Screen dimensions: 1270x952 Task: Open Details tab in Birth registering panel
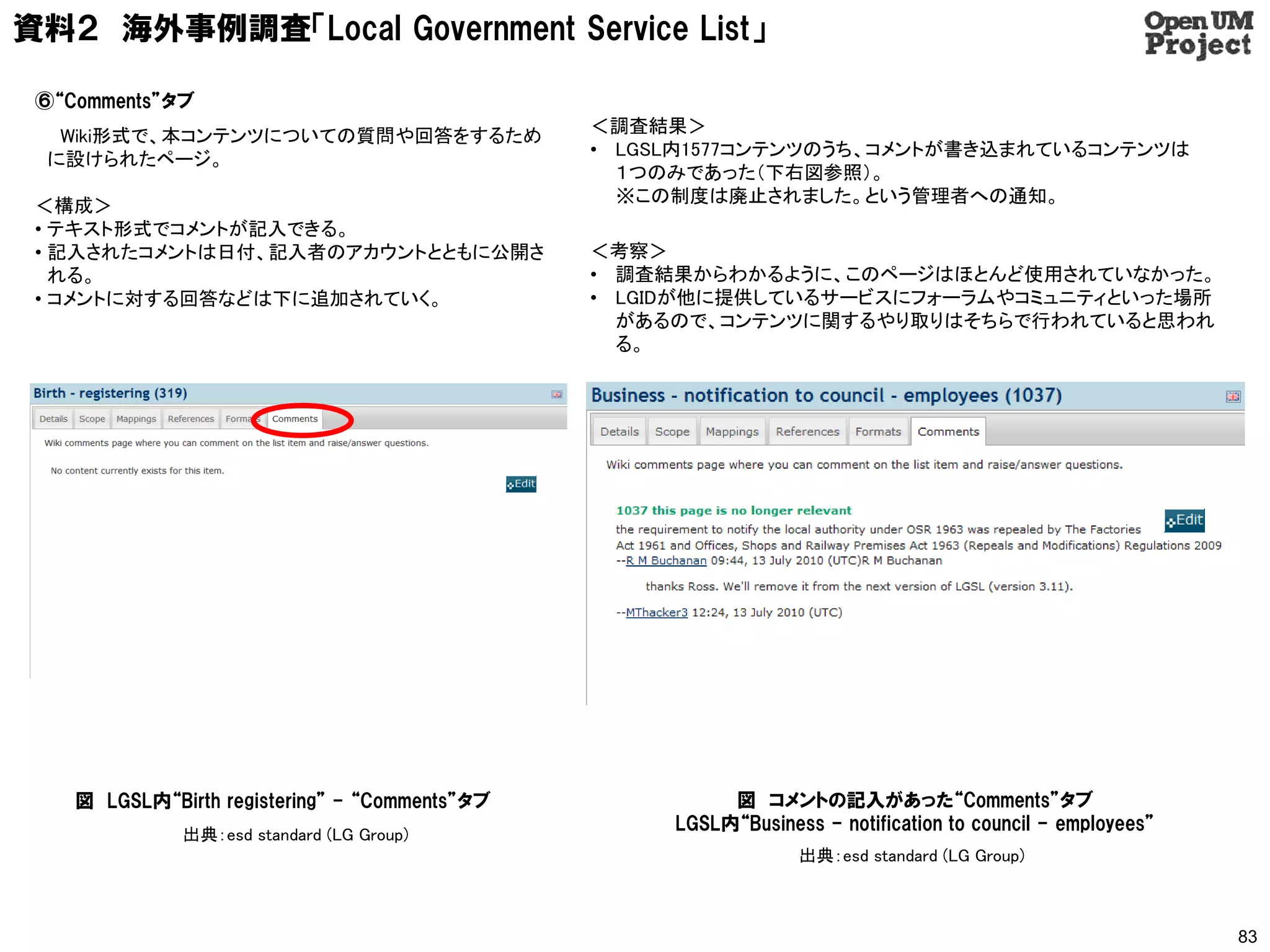(x=53, y=419)
